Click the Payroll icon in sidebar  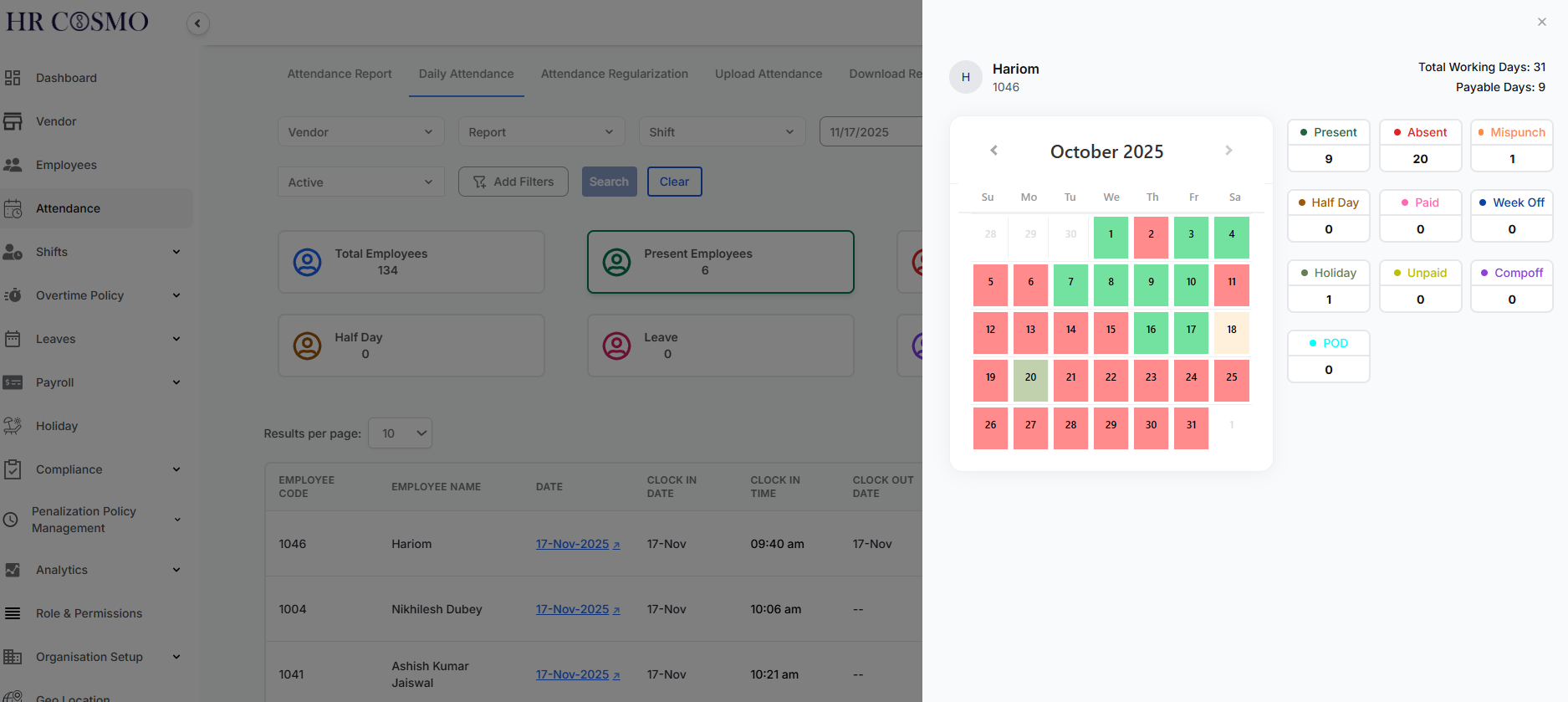13,382
